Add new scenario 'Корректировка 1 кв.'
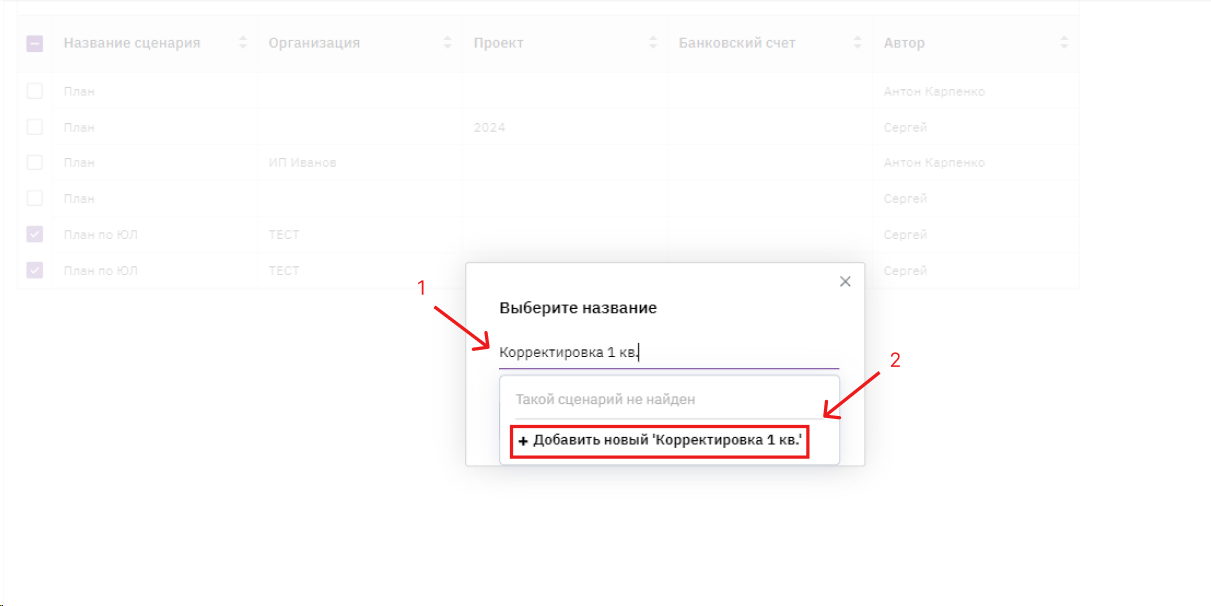1211x606 pixels. click(x=660, y=441)
